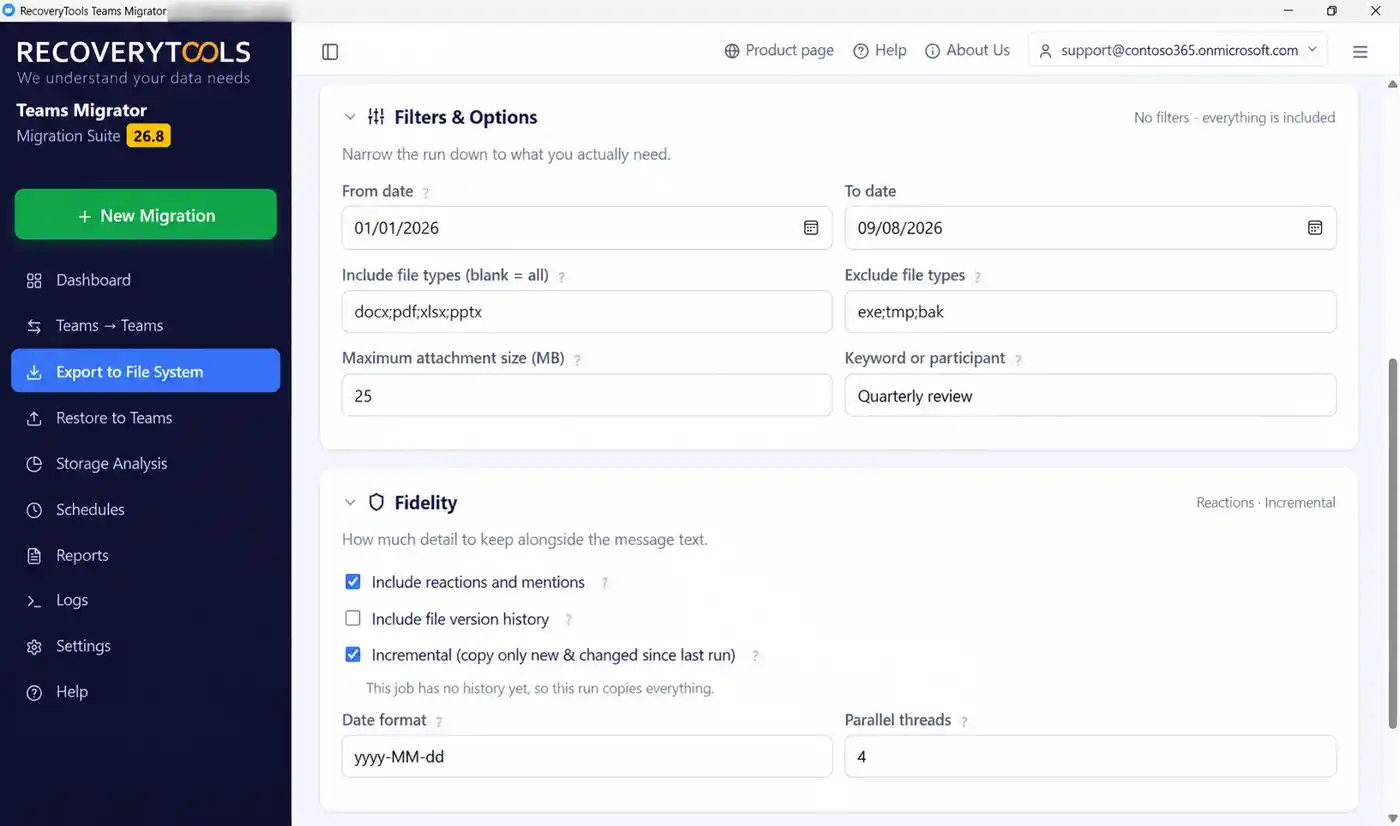Open Help in the sidebar

click(x=145, y=692)
